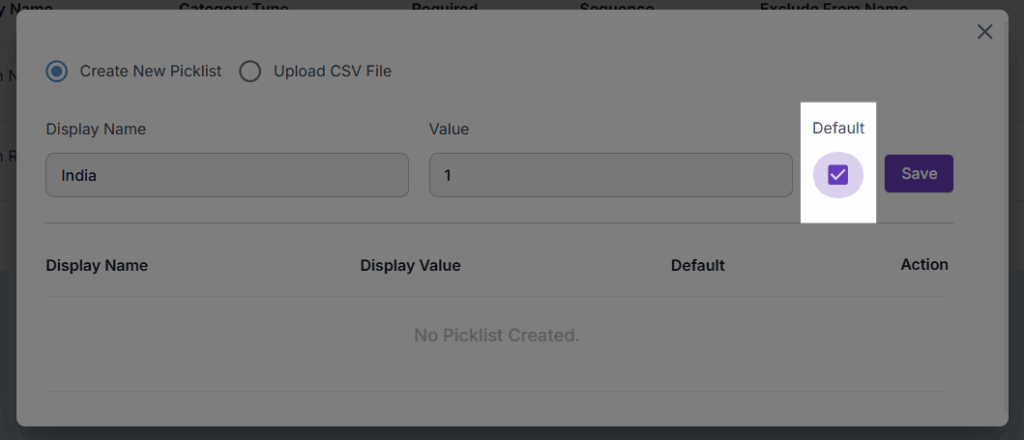The image size is (1024, 440).
Task: Click the Upload CSV File label text
Action: pyautogui.click(x=333, y=71)
